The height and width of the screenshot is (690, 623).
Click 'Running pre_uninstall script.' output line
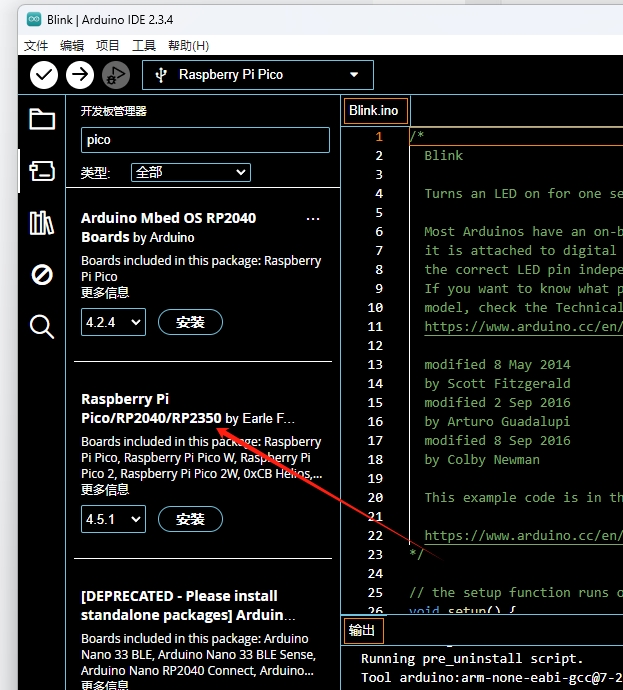click(472, 659)
